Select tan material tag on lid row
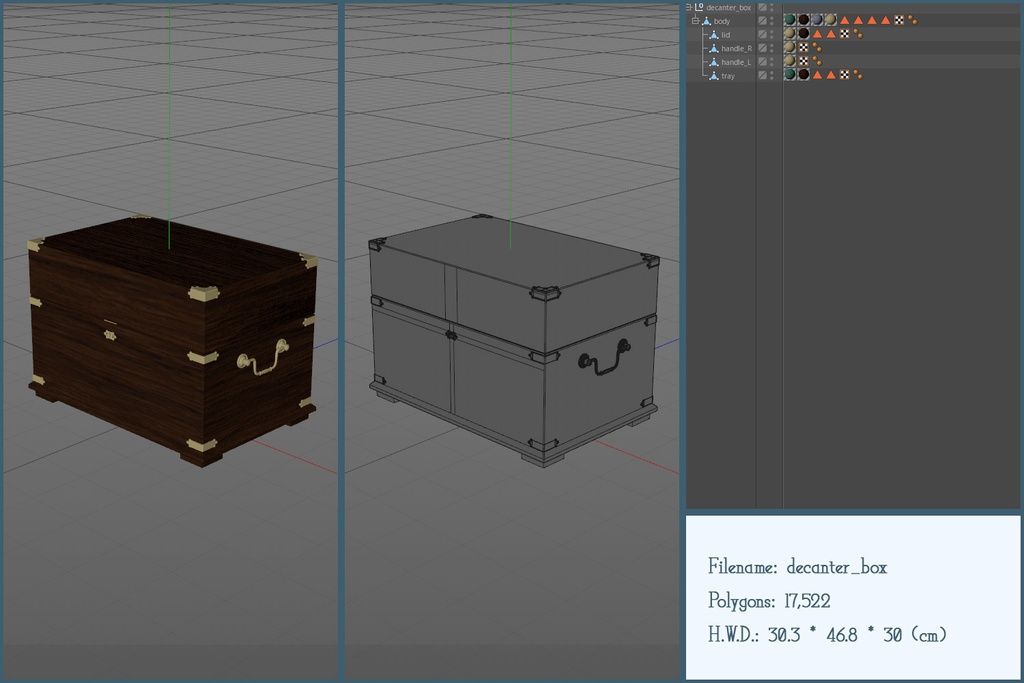This screenshot has width=1024, height=683. click(x=790, y=34)
